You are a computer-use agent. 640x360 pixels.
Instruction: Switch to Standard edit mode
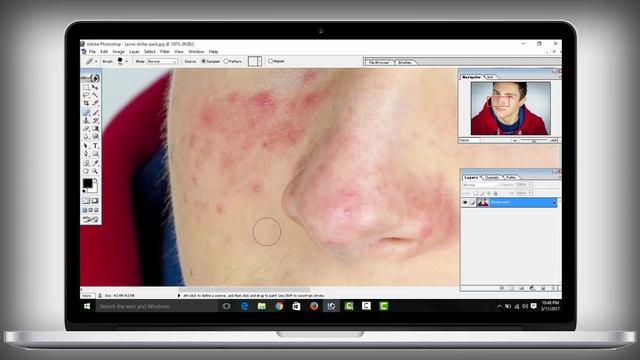click(x=86, y=200)
